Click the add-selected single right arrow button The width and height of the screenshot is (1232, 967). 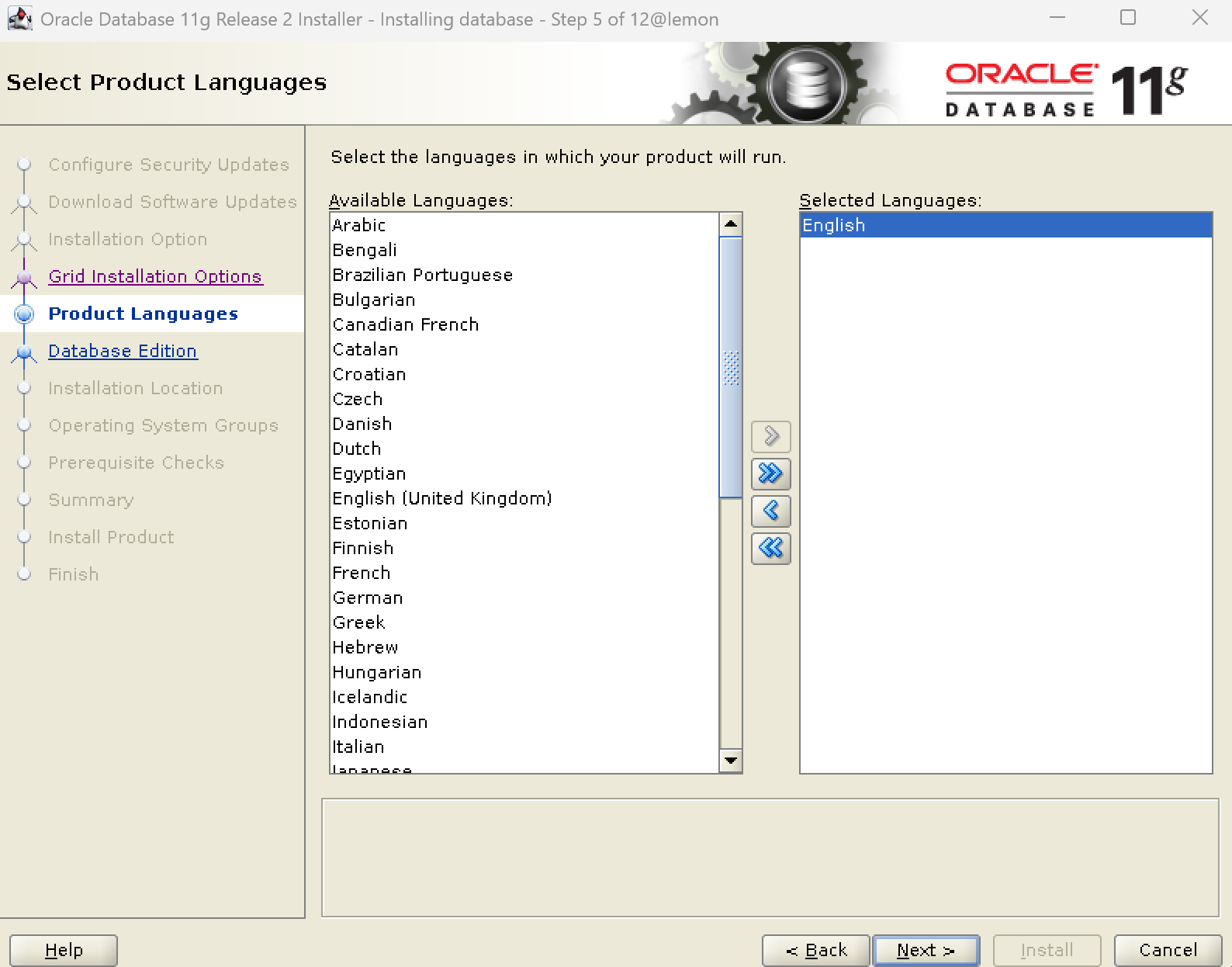click(770, 436)
